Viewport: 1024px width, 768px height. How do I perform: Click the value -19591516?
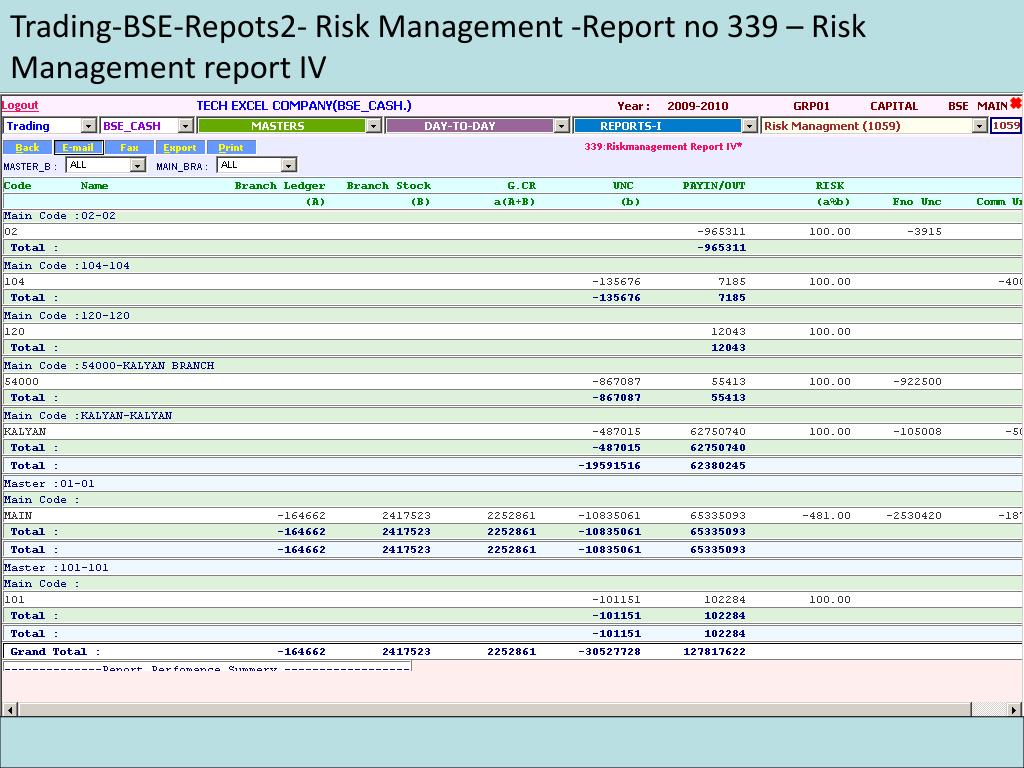[x=609, y=466]
